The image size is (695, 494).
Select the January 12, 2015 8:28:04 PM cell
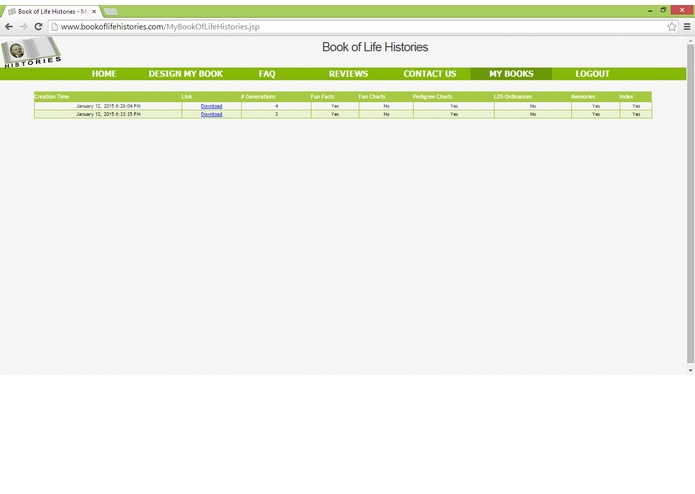click(108, 106)
